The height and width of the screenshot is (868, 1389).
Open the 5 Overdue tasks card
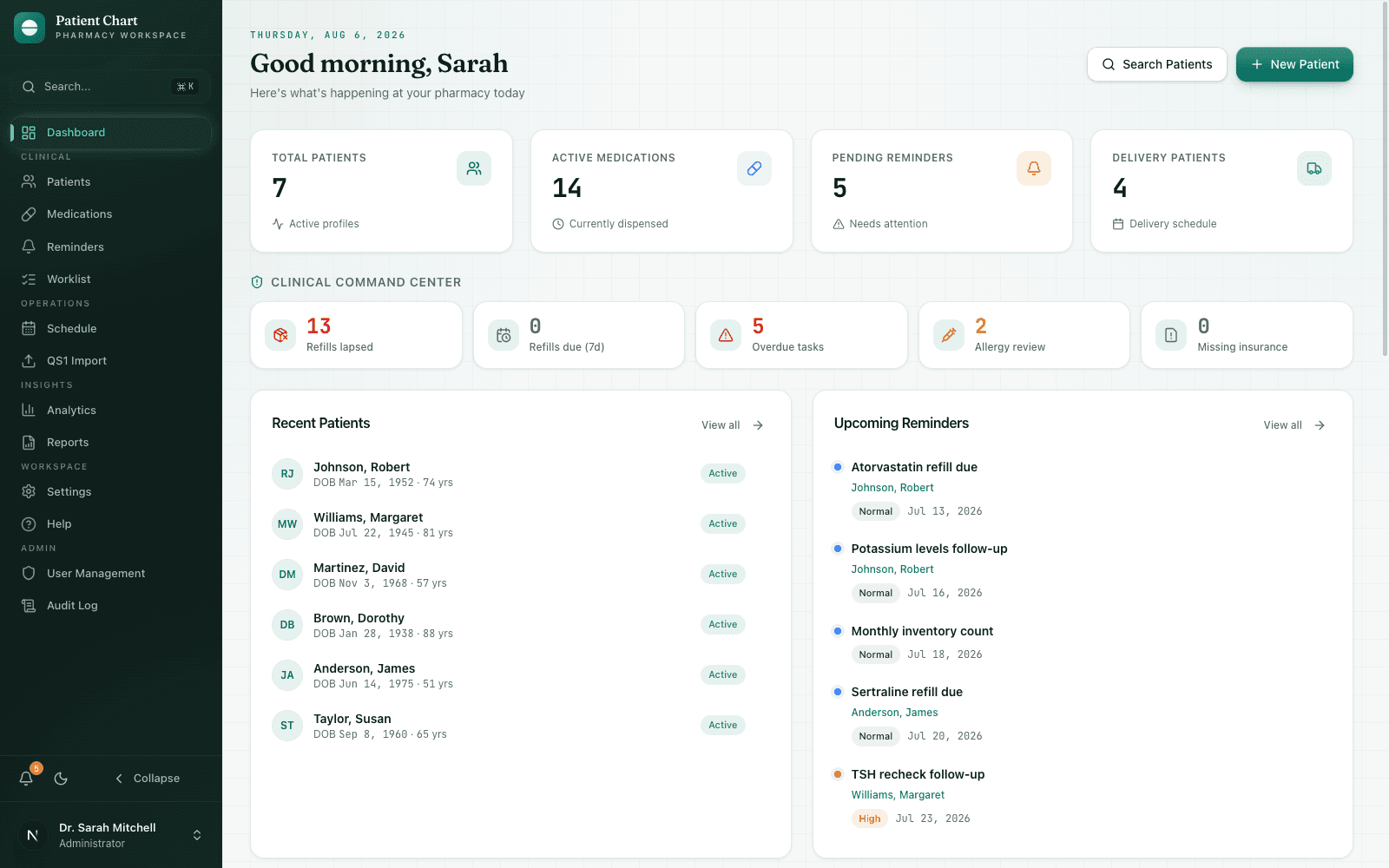pyautogui.click(x=801, y=335)
